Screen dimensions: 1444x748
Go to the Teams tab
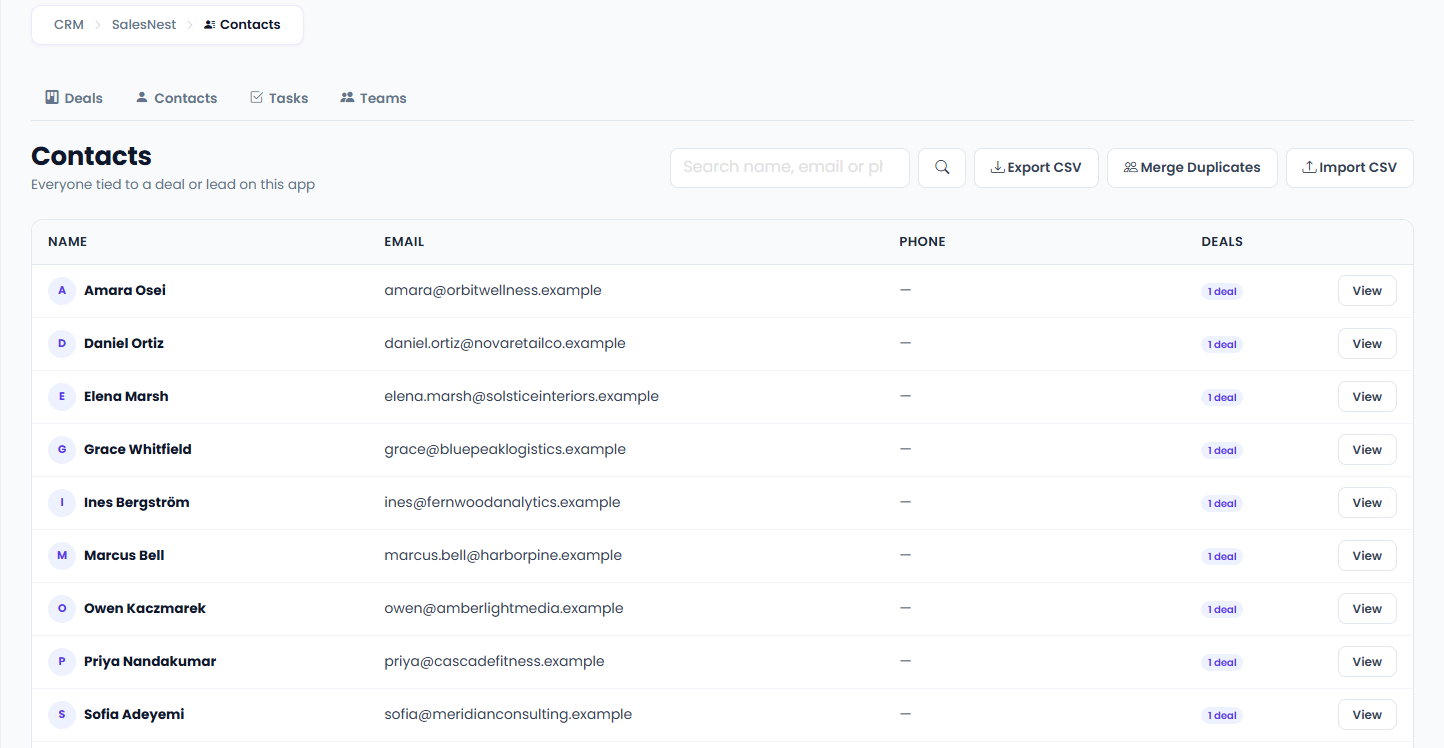373,98
